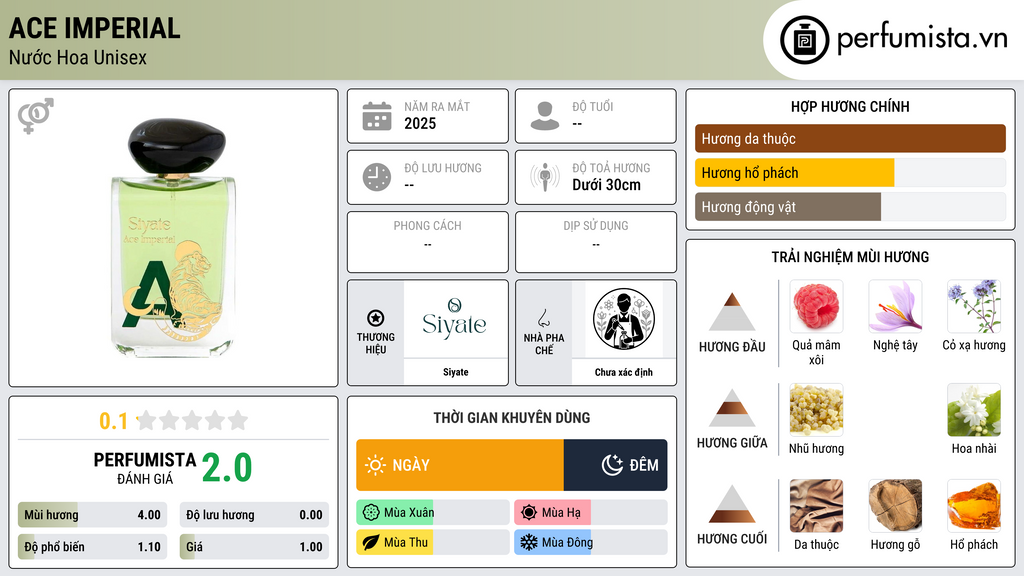This screenshot has width=1024, height=576.
Task: Click the star rating icons next to 0.1
Action: pos(192,420)
